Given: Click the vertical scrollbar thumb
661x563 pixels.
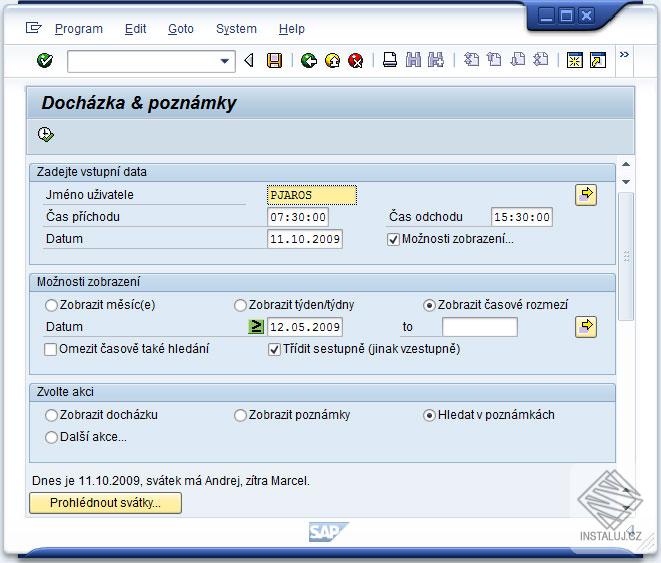Looking at the screenshot, I should point(626,256).
